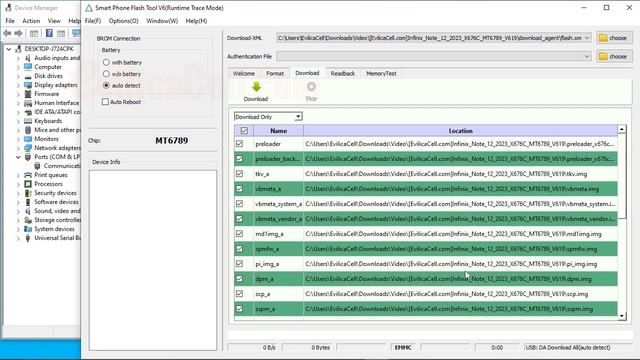Click the Firmware icon in Device Manager
Viewport: 640px width, 360px height.
[x=28, y=94]
